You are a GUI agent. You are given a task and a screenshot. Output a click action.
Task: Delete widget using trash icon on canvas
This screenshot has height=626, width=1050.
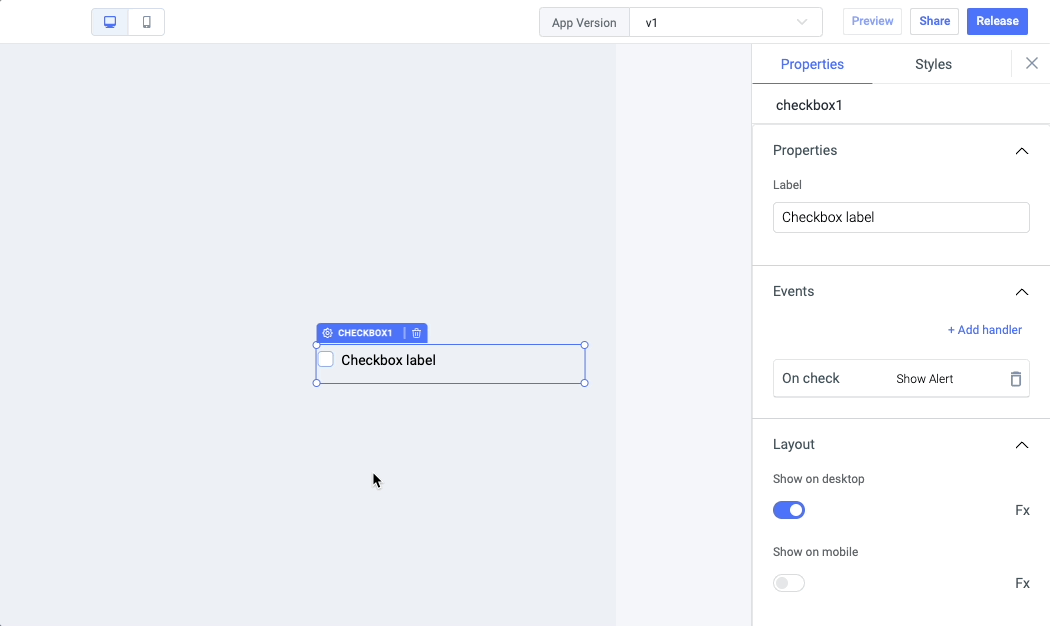(x=417, y=333)
